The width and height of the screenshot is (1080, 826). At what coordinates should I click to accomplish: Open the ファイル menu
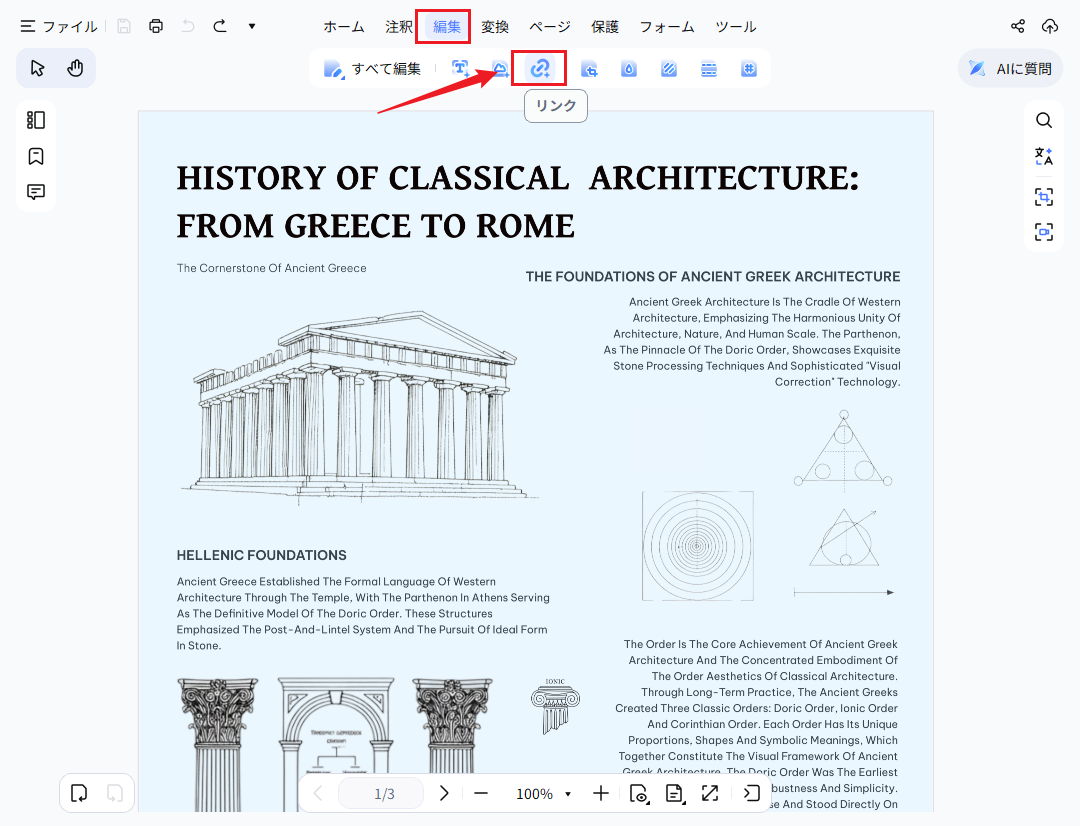point(59,26)
